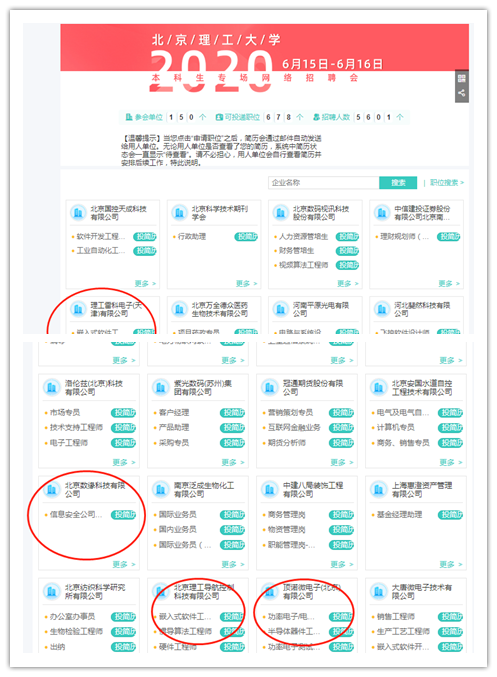Submit resume for 信息安全公司 position
497x677 pixels.
[x=123, y=515]
